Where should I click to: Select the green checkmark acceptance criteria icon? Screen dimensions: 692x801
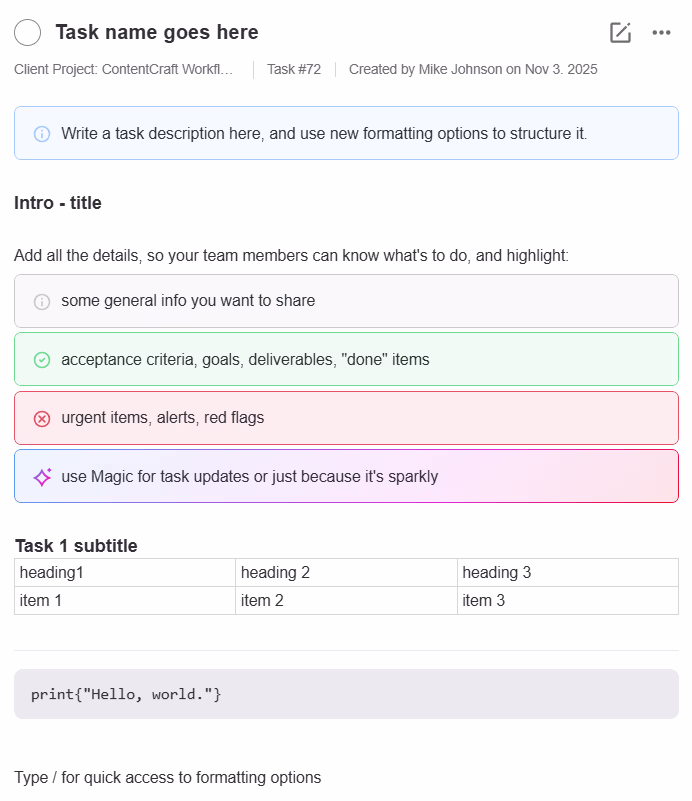[x=41, y=359]
